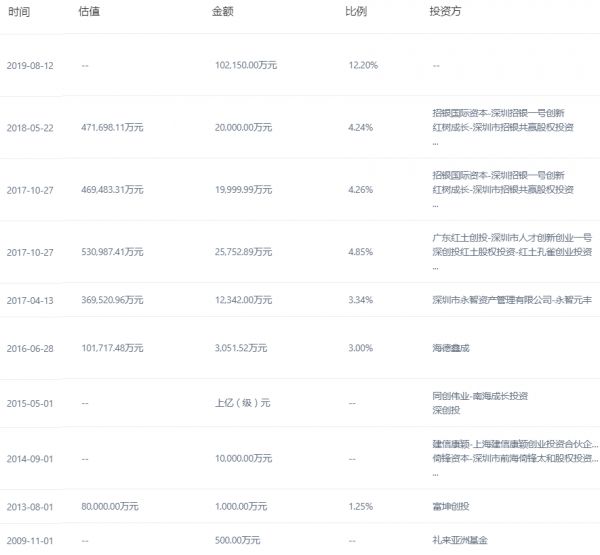Open 招银国际资本 investor in 2018-05-22 row
Image resolution: width=600 pixels, height=555 pixels.
[498, 113]
